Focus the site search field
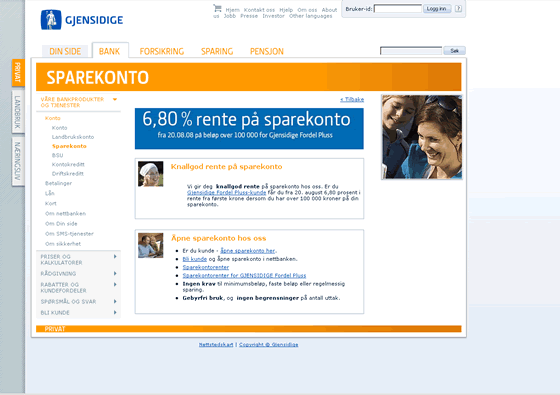The height and width of the screenshot is (395, 560). 411,51
